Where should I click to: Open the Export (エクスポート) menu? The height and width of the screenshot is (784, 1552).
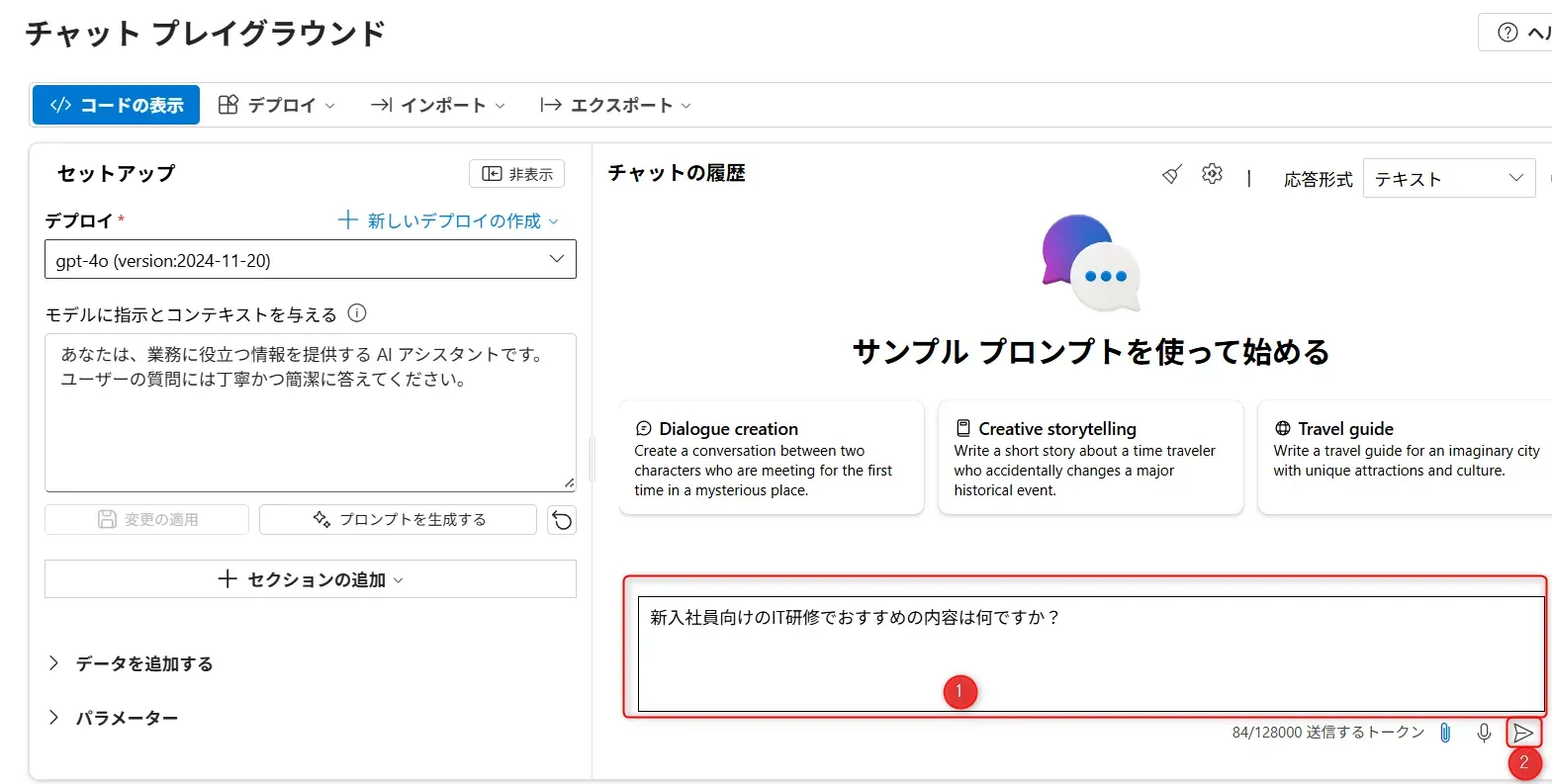(x=615, y=105)
